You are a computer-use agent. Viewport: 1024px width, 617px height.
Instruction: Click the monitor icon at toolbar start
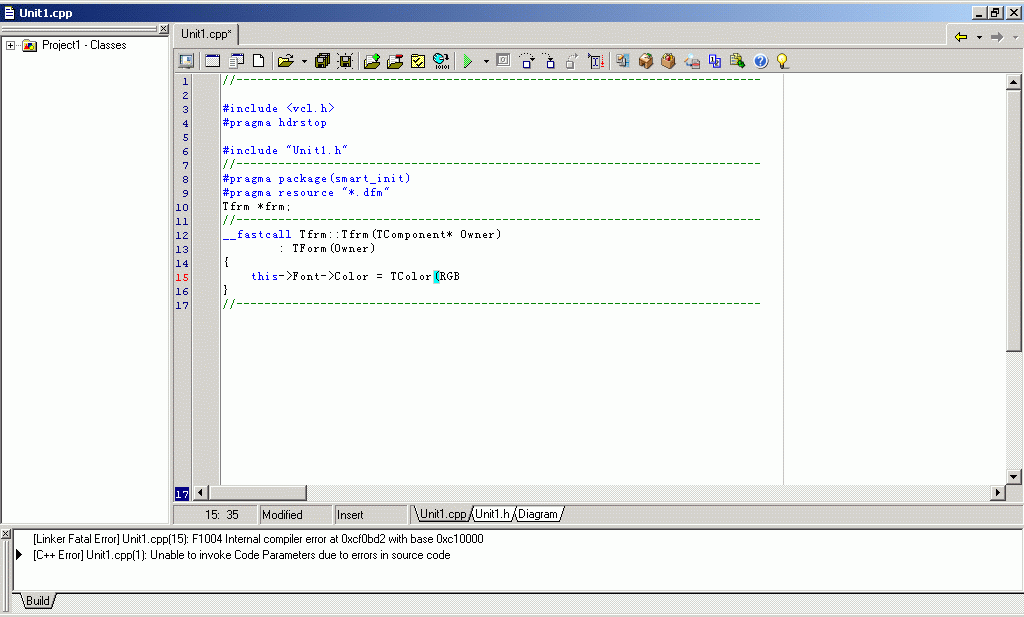coord(186,61)
